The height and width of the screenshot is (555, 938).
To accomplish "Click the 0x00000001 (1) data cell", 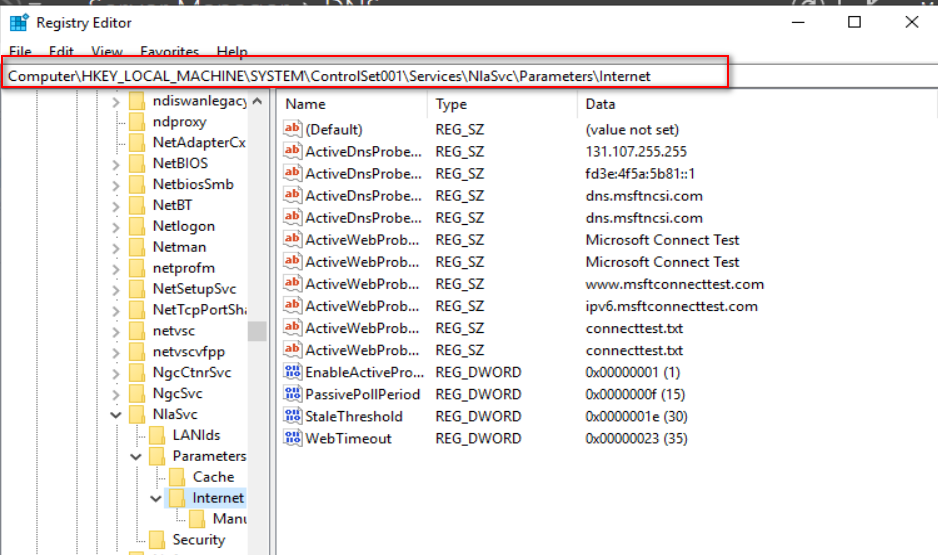I will (x=633, y=372).
